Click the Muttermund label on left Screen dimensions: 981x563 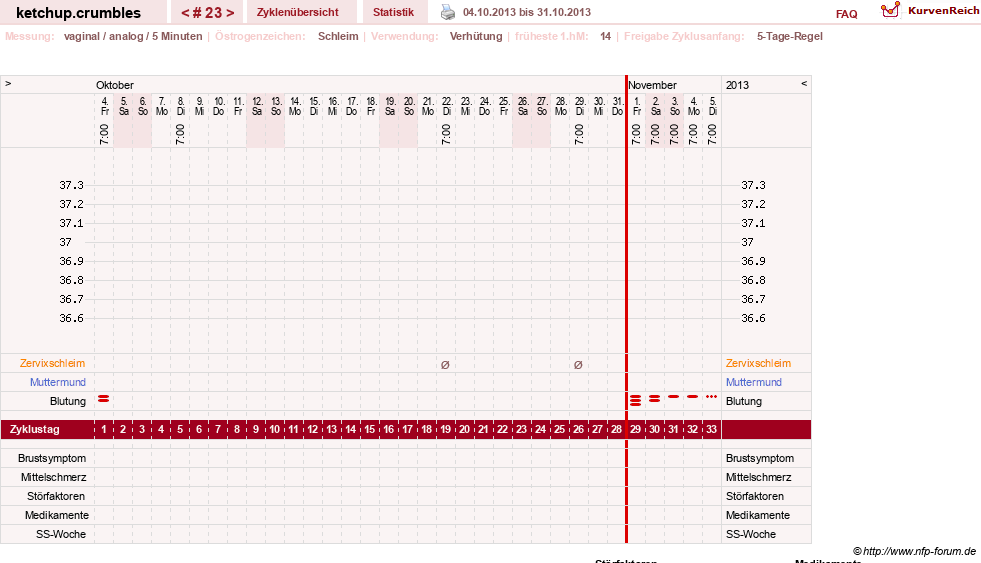pos(58,382)
